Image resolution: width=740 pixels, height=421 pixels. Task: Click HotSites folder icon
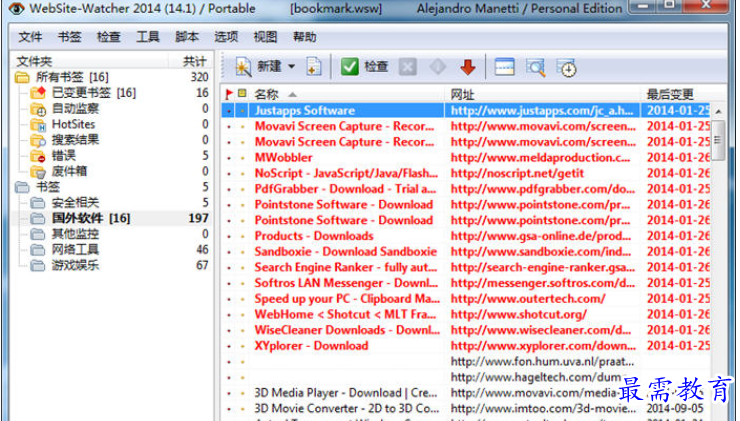38,124
